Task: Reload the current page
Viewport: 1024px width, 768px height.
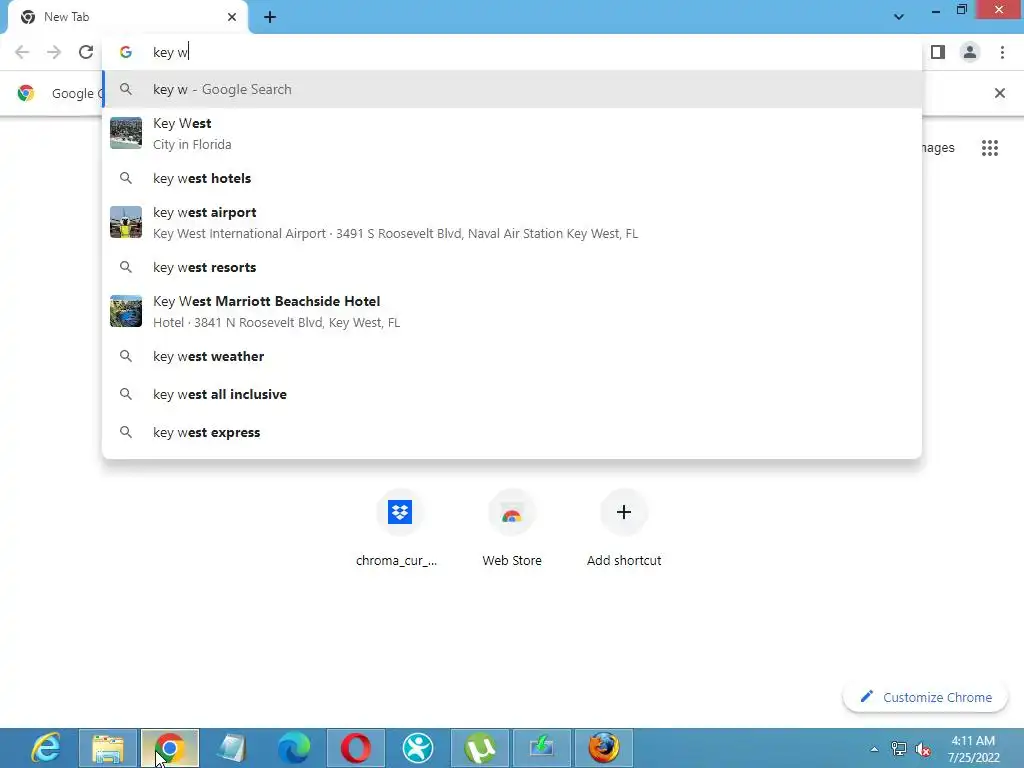Action: coord(86,52)
